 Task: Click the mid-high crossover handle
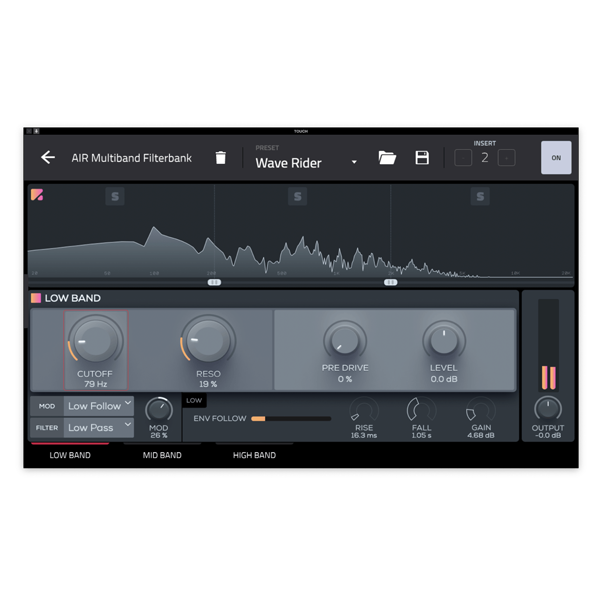tap(391, 282)
